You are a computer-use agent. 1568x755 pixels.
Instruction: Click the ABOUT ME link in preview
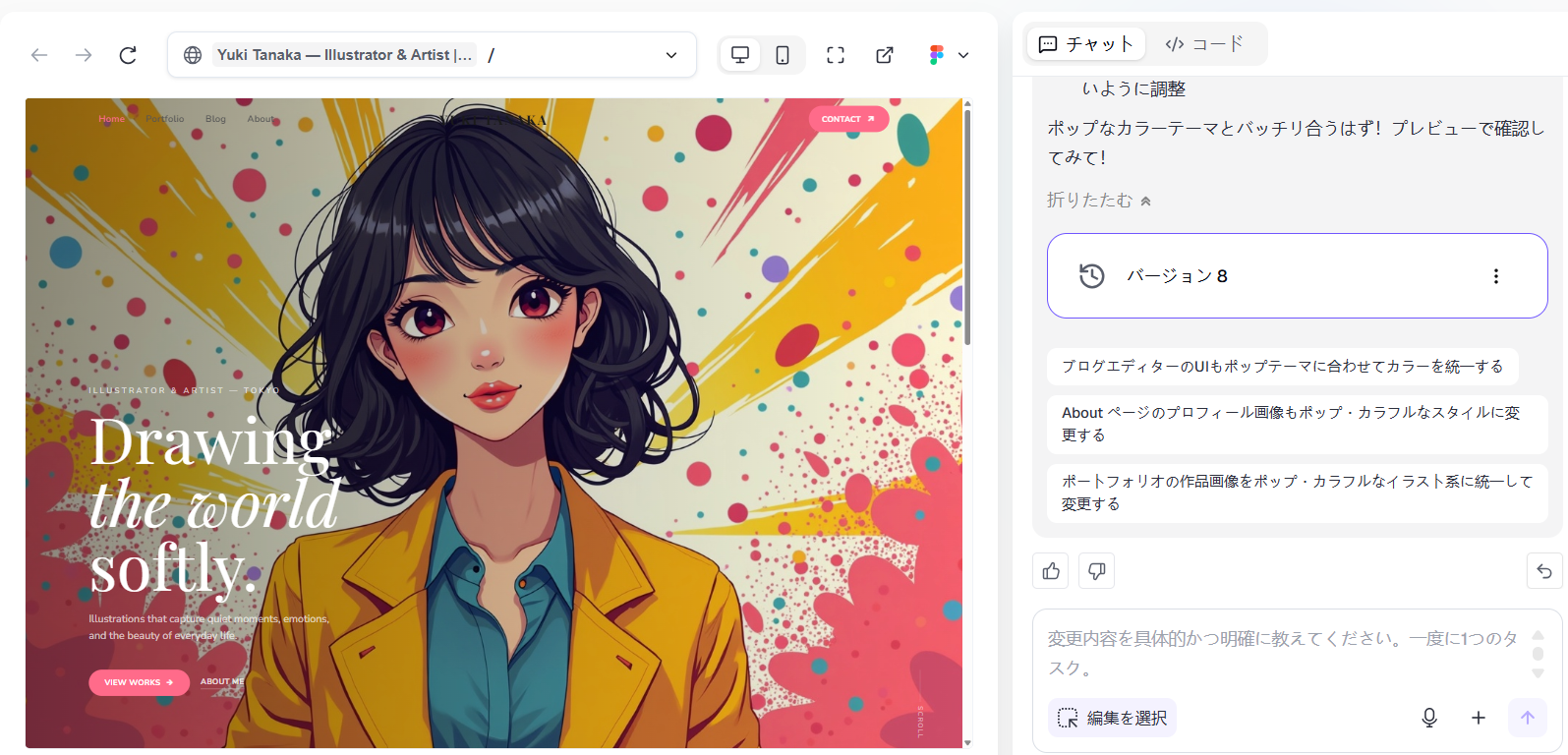(x=222, y=681)
